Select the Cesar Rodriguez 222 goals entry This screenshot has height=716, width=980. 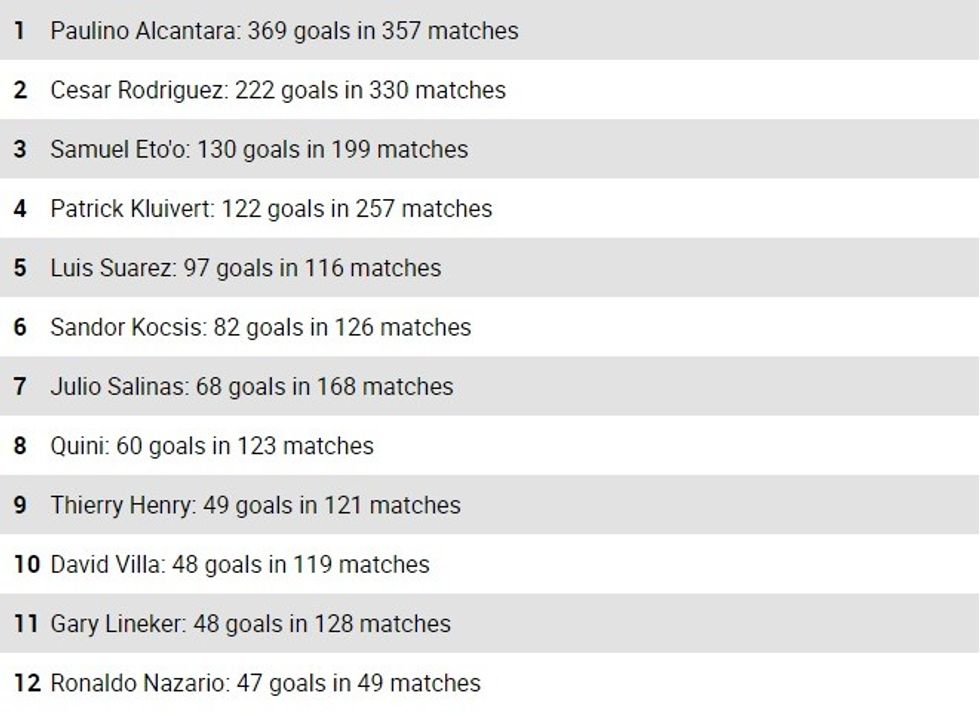point(278,90)
